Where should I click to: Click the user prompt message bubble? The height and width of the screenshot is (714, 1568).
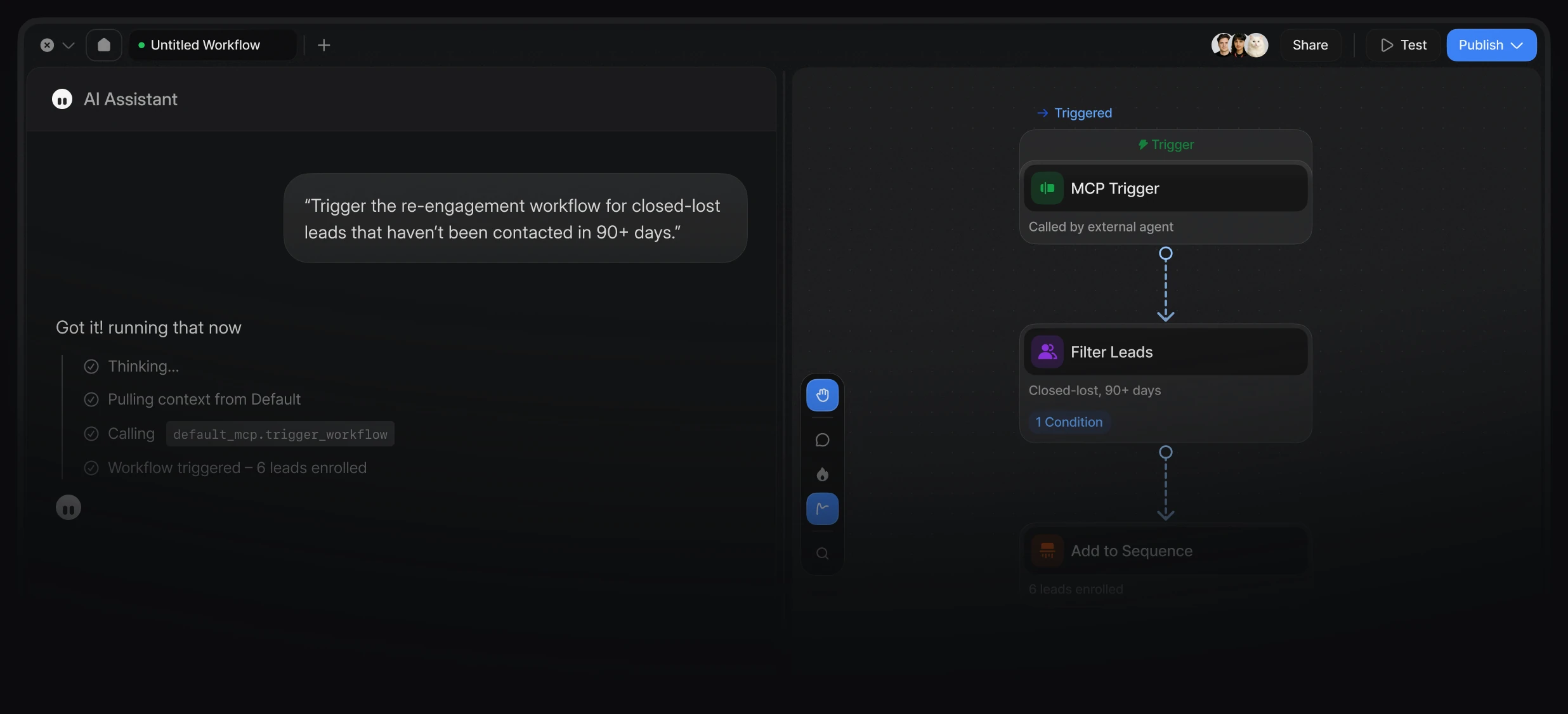click(x=515, y=218)
